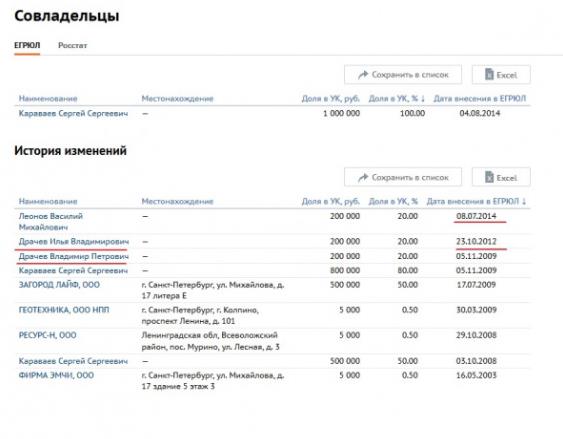Switch to the ЕГРЮЛ tab
The width and height of the screenshot is (563, 439).
click(x=27, y=46)
